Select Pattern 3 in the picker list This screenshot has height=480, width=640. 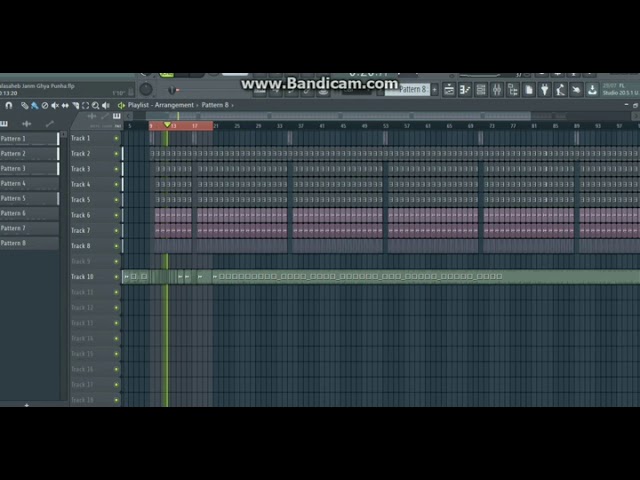(x=29, y=169)
